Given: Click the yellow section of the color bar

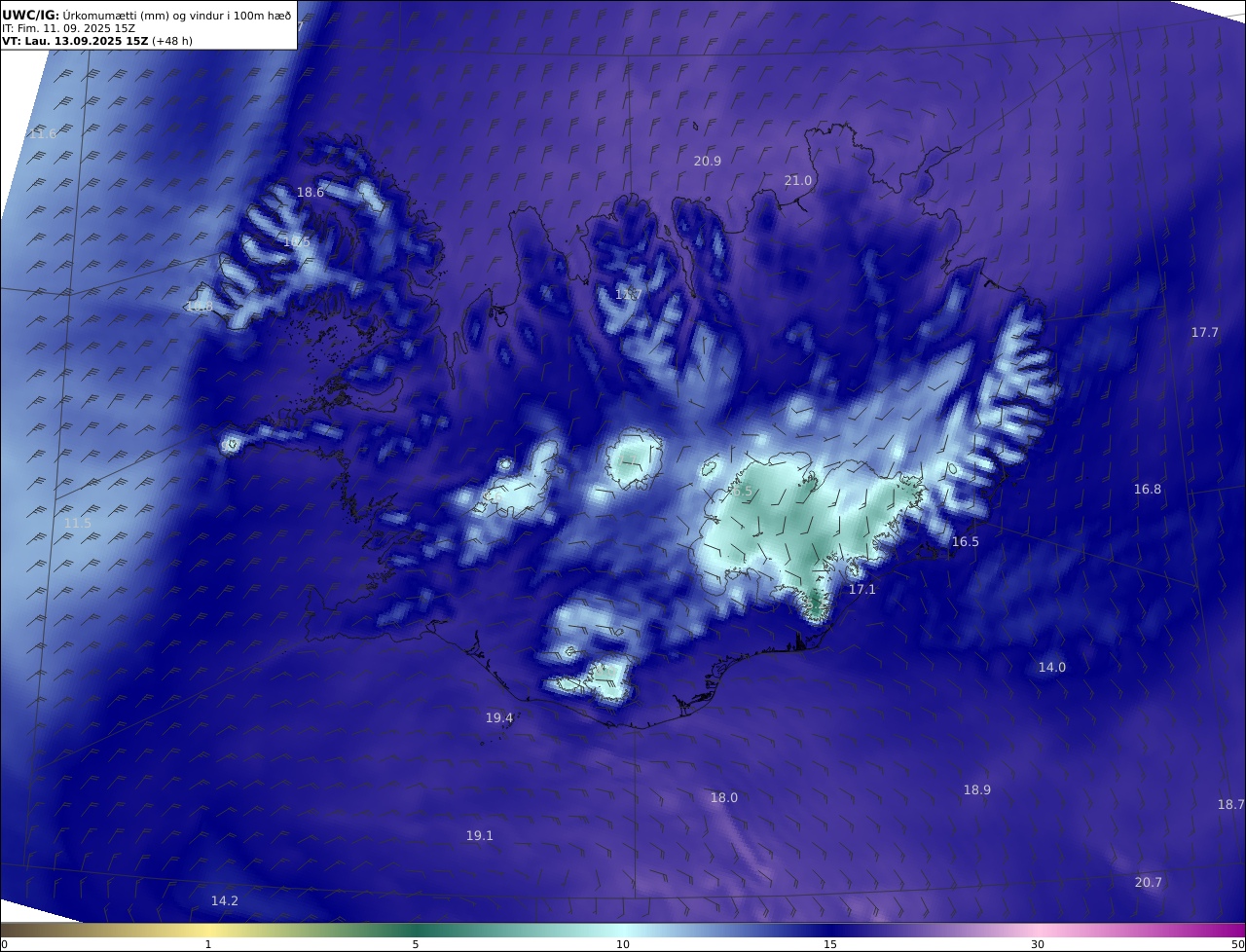Looking at the screenshot, I should pyautogui.click(x=208, y=930).
